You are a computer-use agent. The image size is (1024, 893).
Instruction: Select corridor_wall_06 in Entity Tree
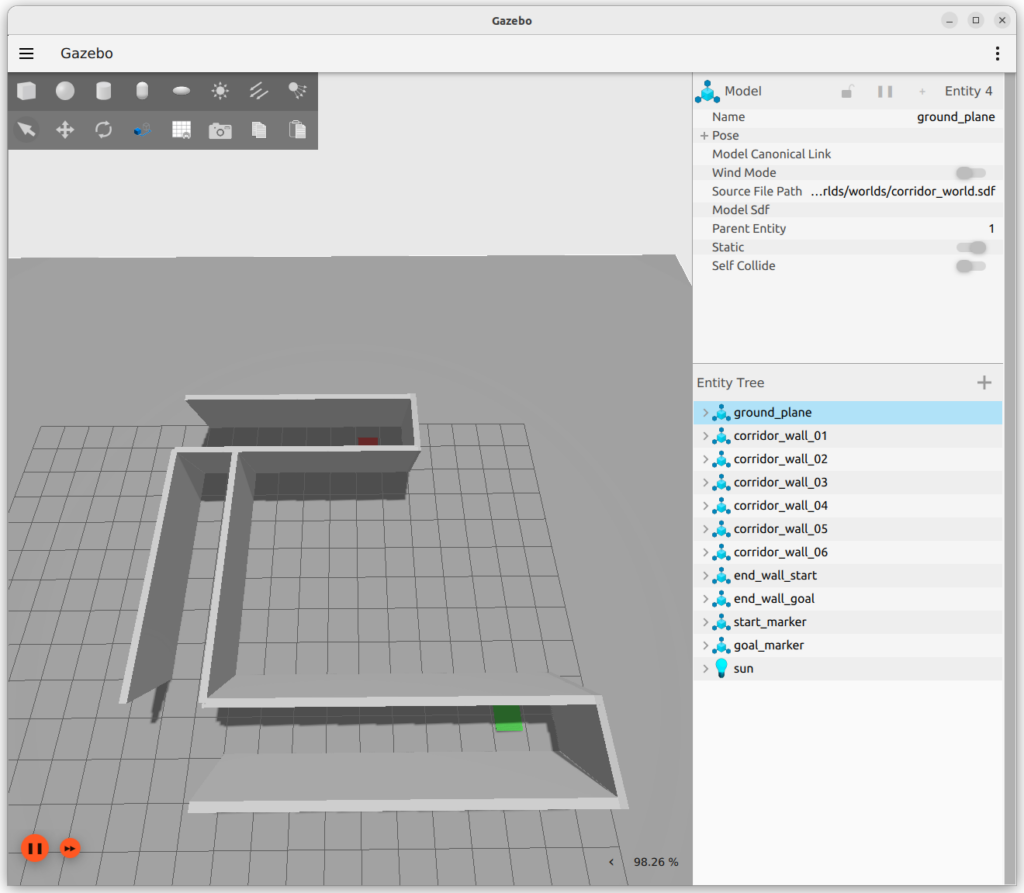[x=848, y=552]
